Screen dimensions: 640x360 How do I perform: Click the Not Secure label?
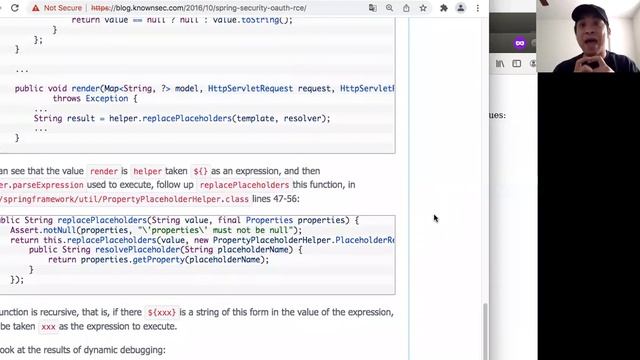(x=63, y=8)
